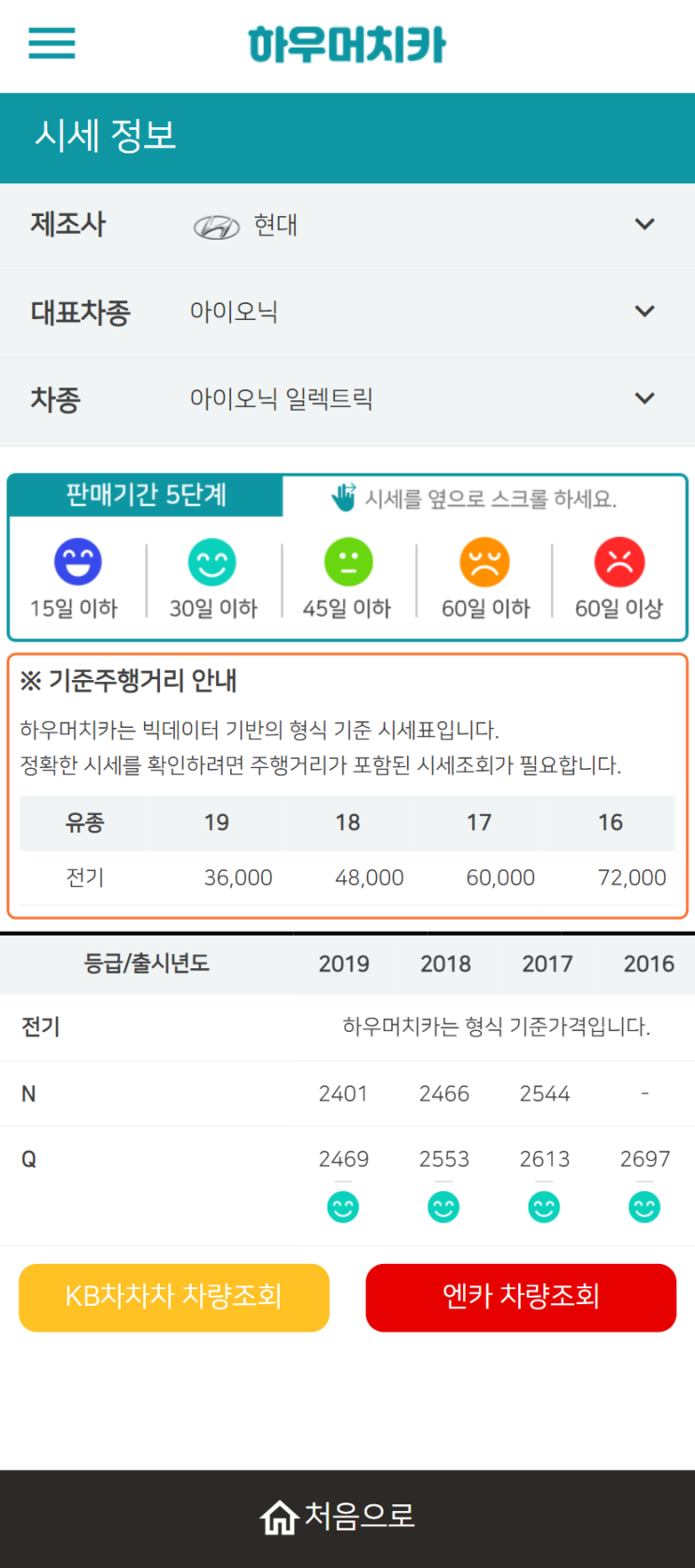This screenshot has height=1568, width=695.
Task: Click the 유종 mileage table header
Action: tap(85, 822)
